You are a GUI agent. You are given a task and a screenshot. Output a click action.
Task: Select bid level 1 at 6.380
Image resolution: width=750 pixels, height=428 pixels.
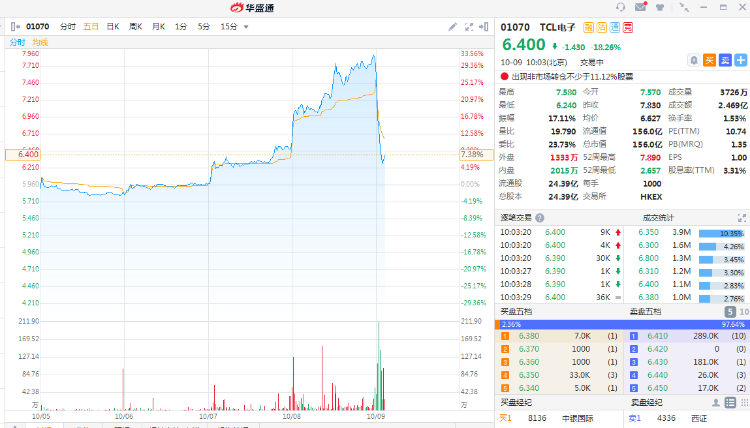click(x=560, y=336)
